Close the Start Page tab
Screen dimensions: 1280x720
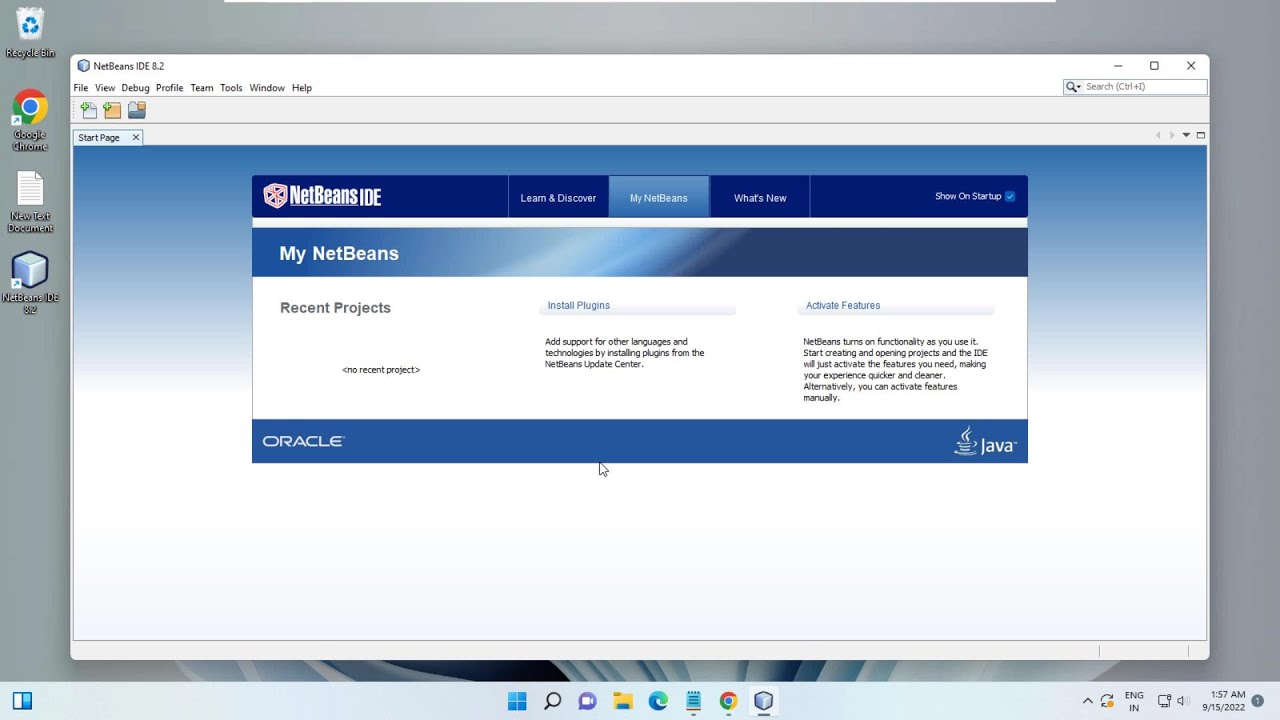point(136,138)
